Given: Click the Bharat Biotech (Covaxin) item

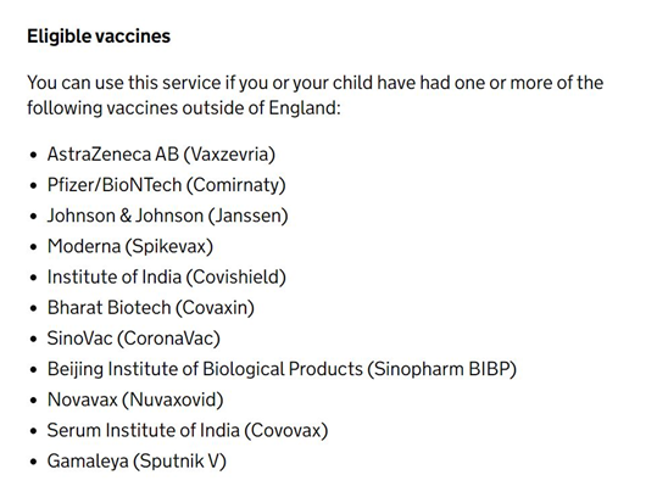Looking at the screenshot, I should pos(150,308).
